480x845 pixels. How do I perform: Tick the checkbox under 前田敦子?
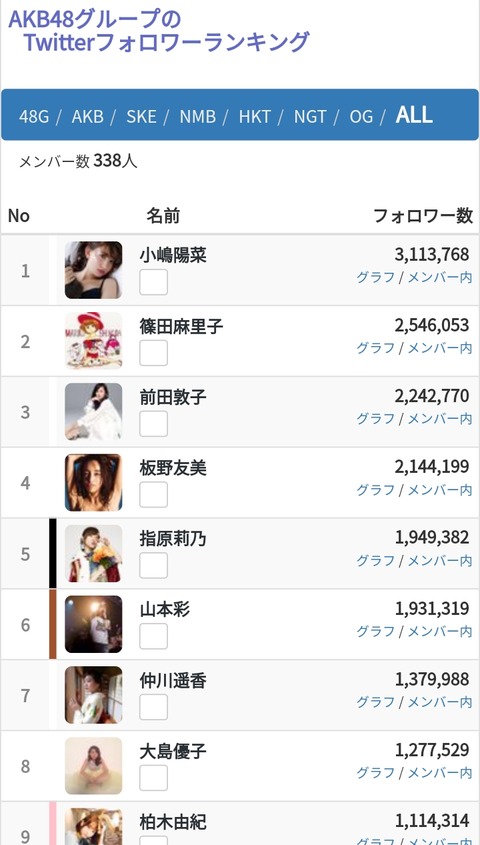(x=154, y=424)
